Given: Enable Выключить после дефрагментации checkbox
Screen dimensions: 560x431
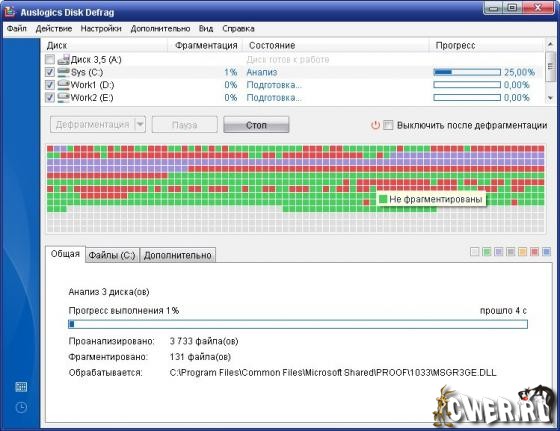Looking at the screenshot, I should click(x=388, y=125).
